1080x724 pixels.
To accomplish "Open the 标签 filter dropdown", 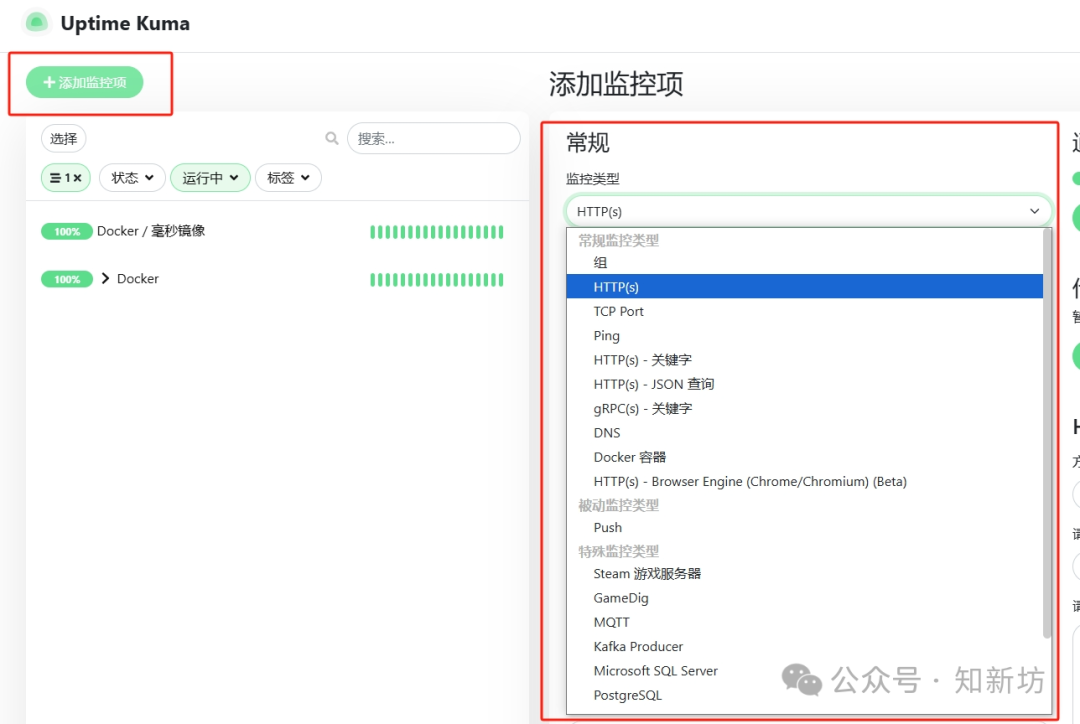I will (x=288, y=178).
